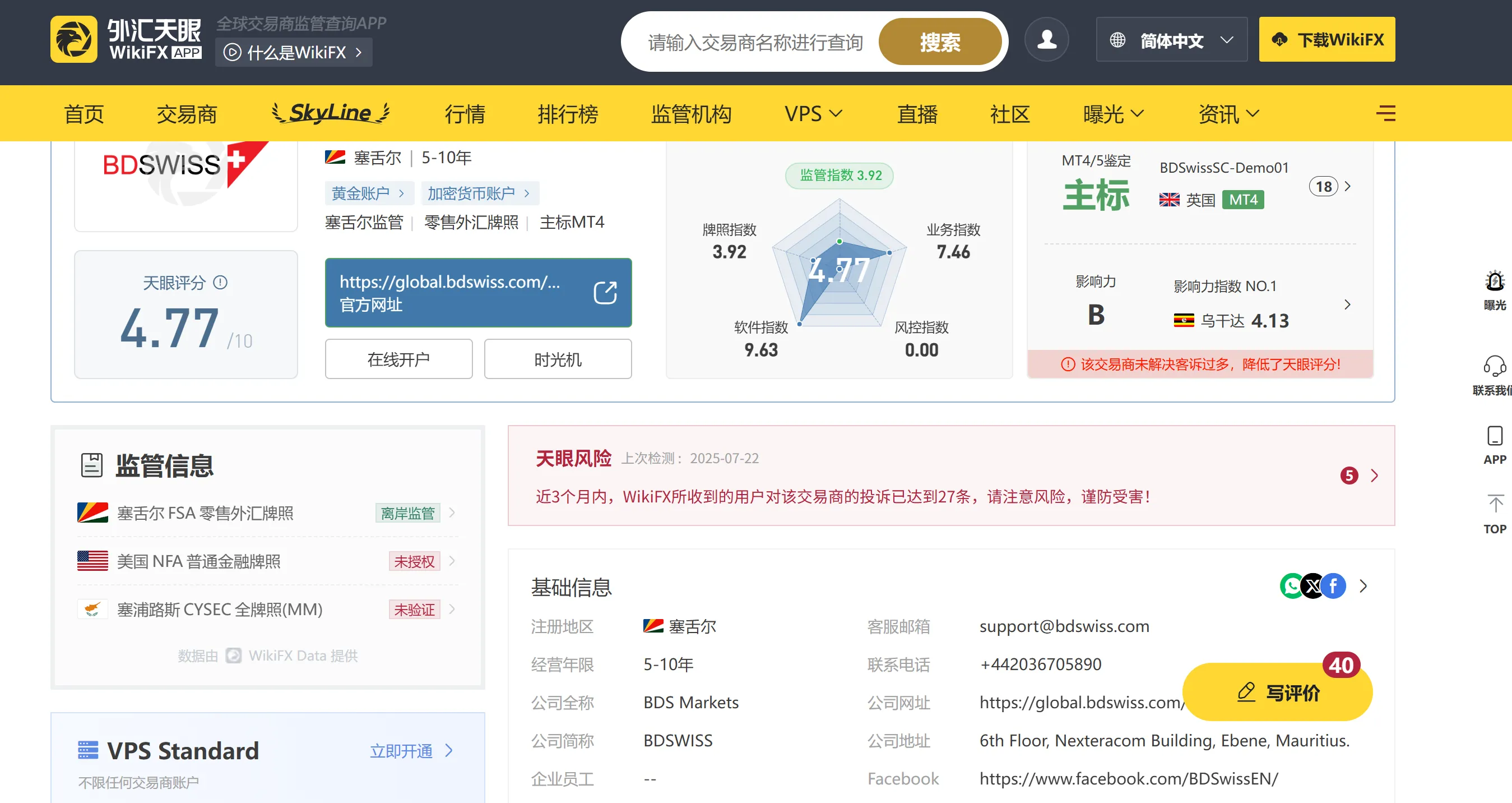Screen dimensions: 1512x803
Task: Click the 加密货币账户 tag link
Action: (x=479, y=193)
